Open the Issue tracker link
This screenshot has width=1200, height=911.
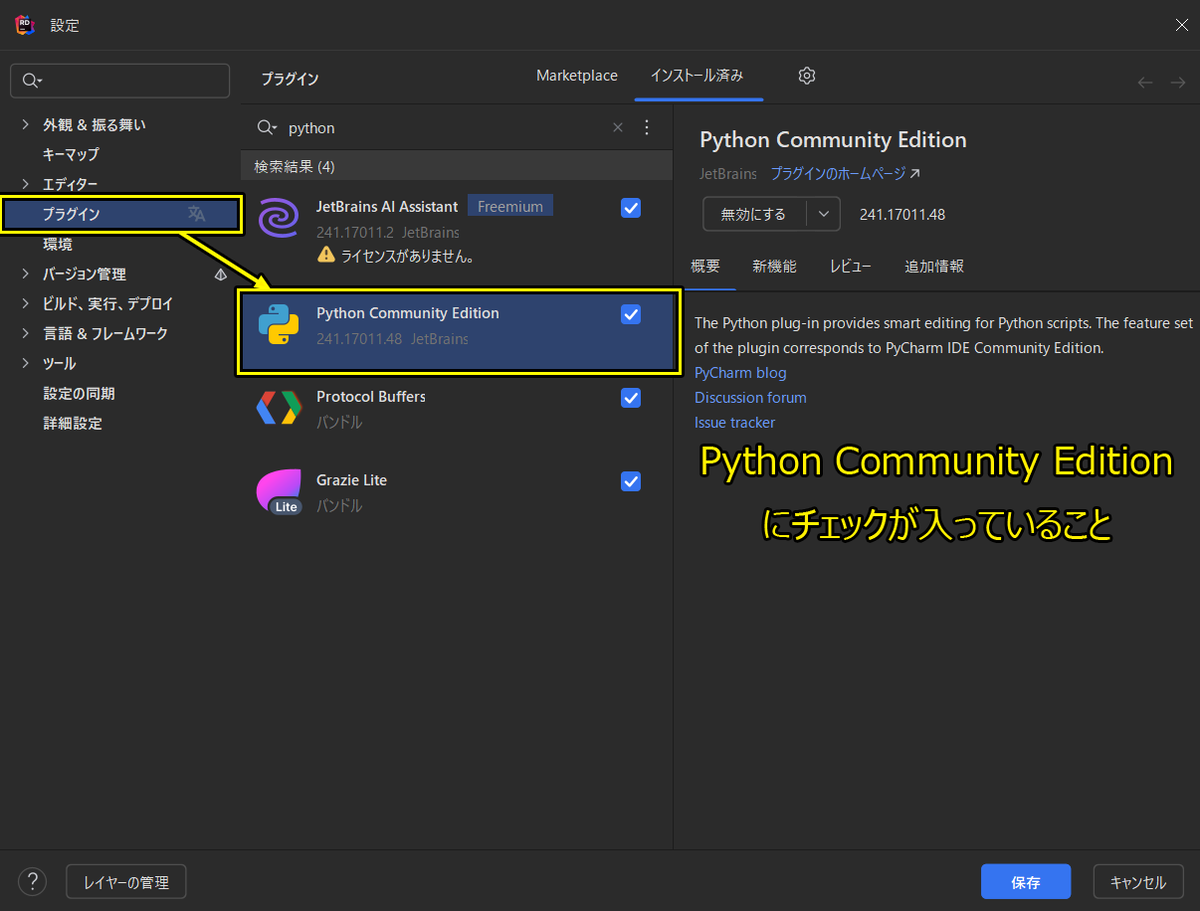[735, 423]
